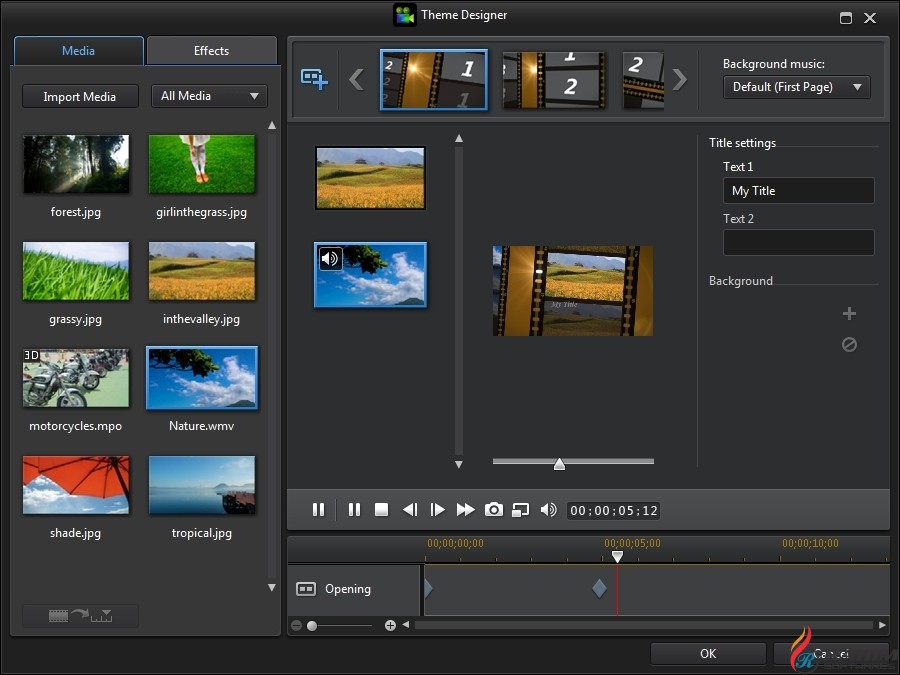Confirm with the OK button
Screen dimensions: 900x675
coord(708,654)
